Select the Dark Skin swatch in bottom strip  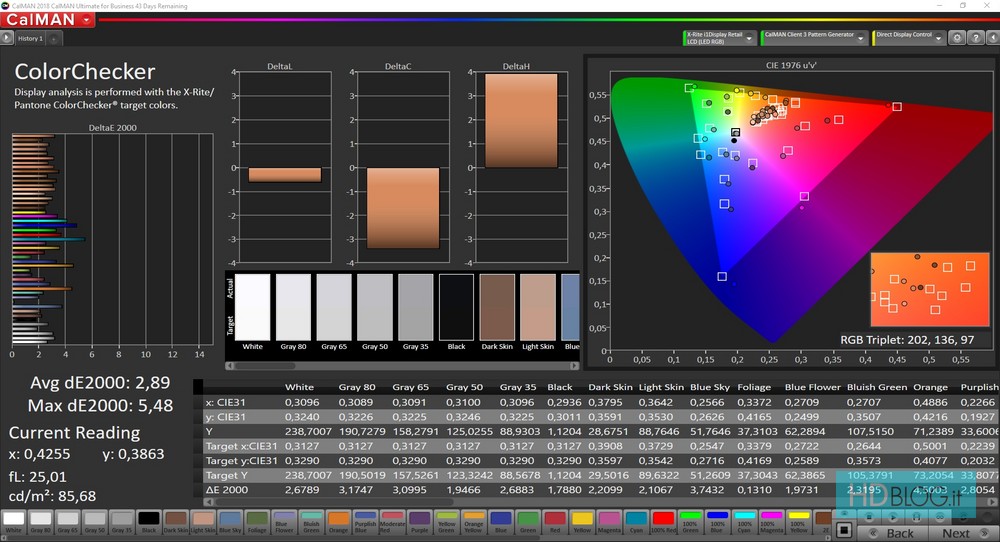tap(176, 522)
